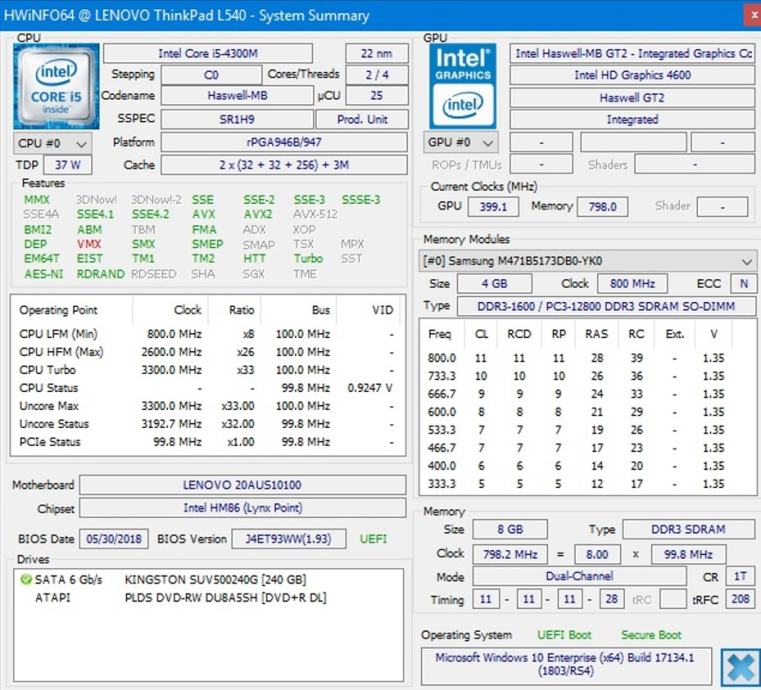Click the Intel Core i5-4300M name field
761x690 pixels.
tap(219, 53)
